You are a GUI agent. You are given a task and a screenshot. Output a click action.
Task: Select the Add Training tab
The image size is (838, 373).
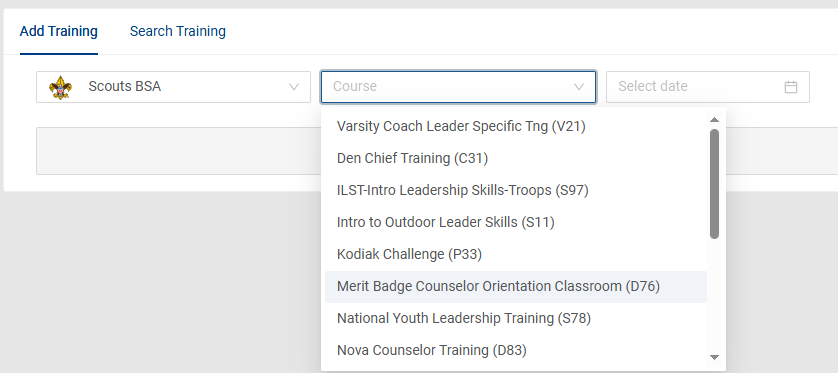pos(59,31)
